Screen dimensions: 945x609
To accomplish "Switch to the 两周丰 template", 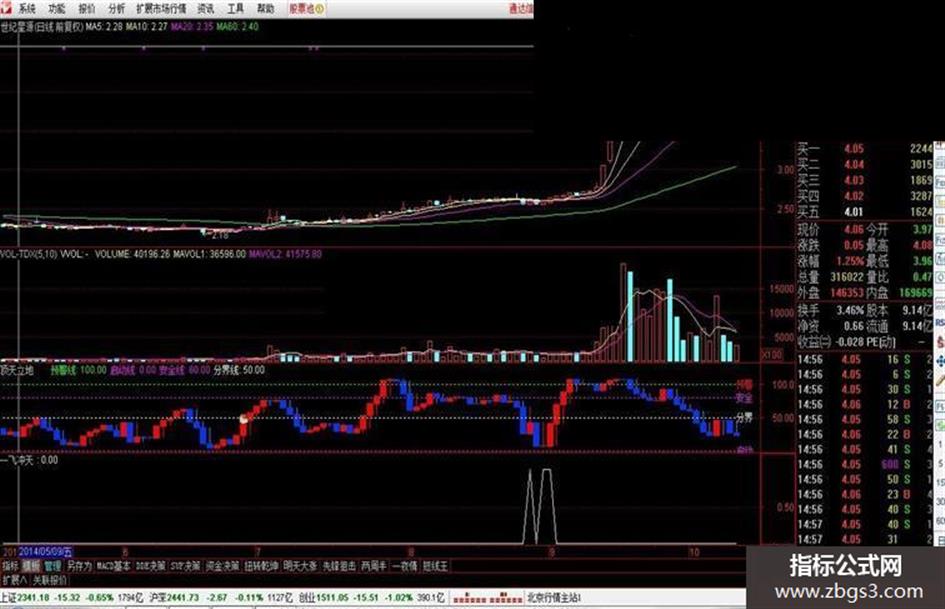I will coord(374,566).
